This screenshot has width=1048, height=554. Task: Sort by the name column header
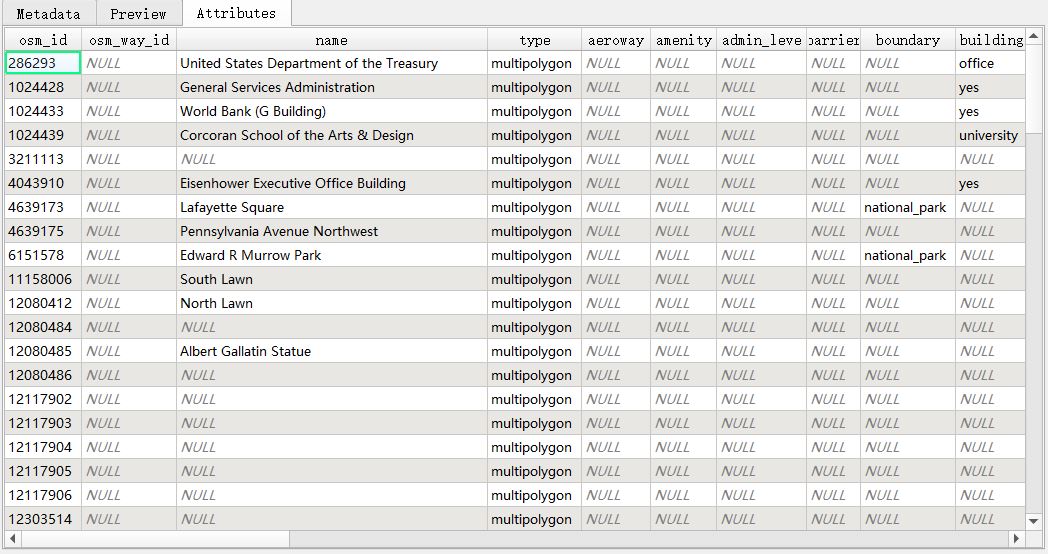coord(332,40)
